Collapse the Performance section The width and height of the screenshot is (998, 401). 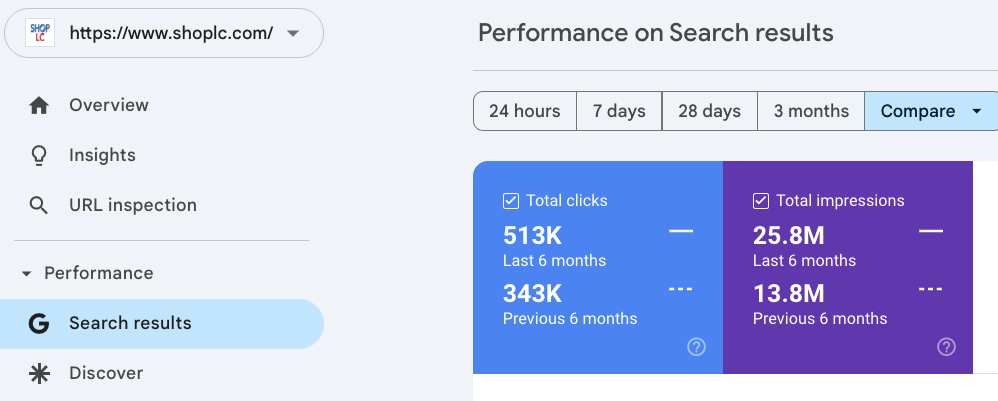[26, 273]
